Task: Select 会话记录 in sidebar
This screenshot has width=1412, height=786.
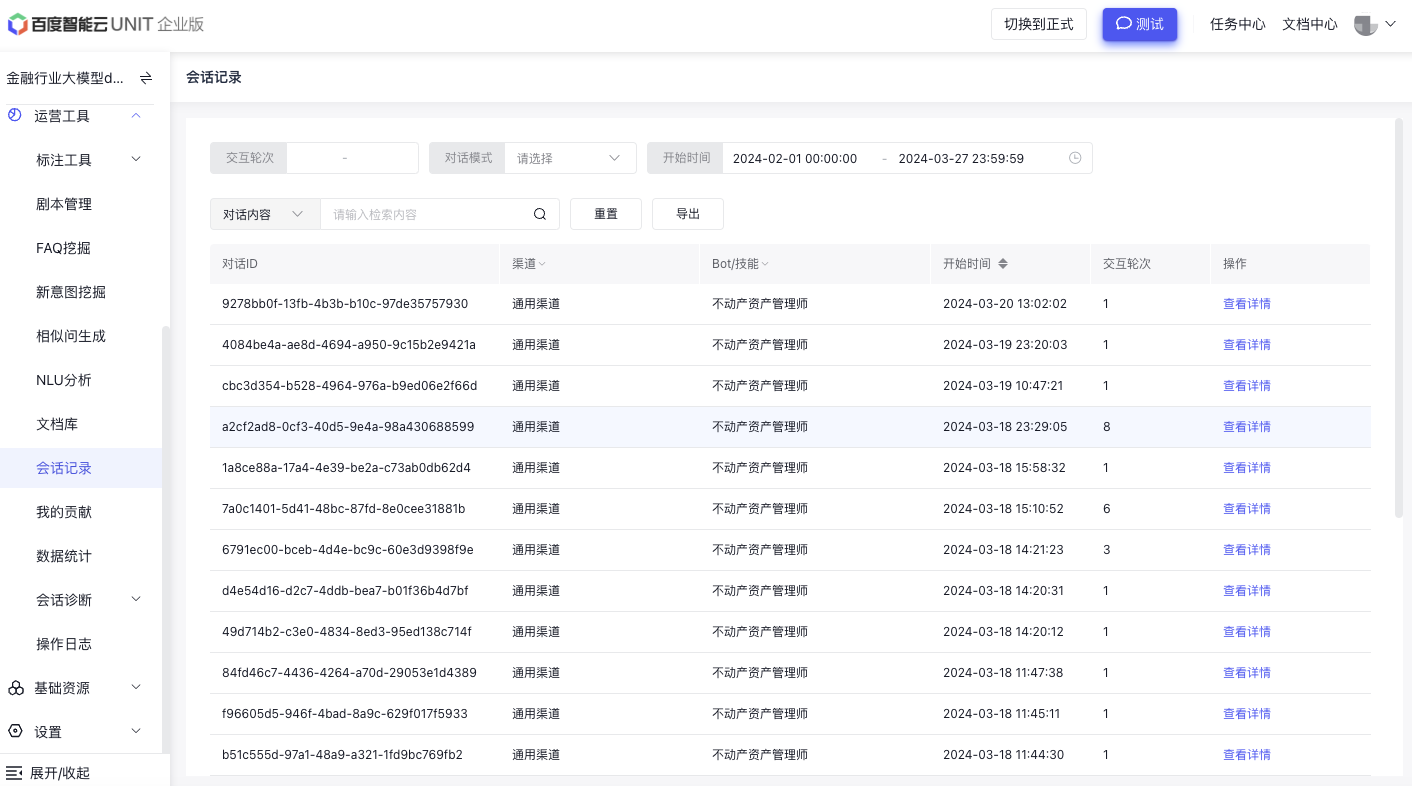Action: pos(64,468)
